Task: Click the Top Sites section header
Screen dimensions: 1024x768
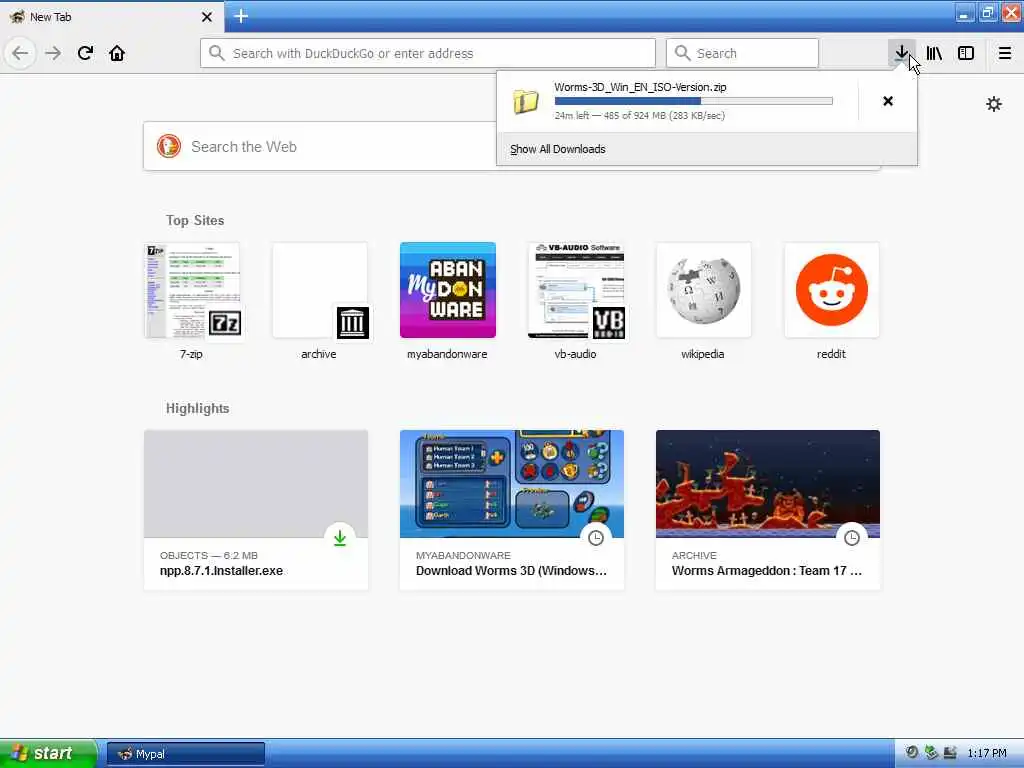Action: 195,220
